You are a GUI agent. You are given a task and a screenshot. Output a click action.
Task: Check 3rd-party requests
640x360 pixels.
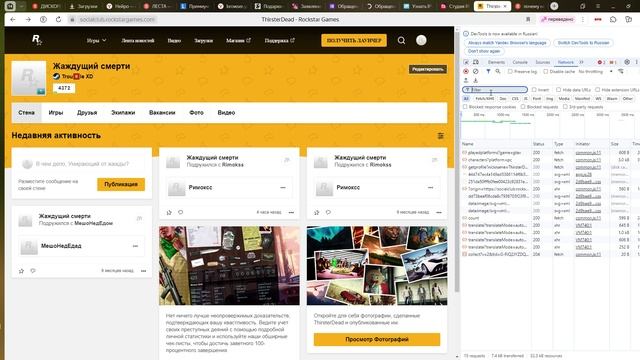point(565,107)
